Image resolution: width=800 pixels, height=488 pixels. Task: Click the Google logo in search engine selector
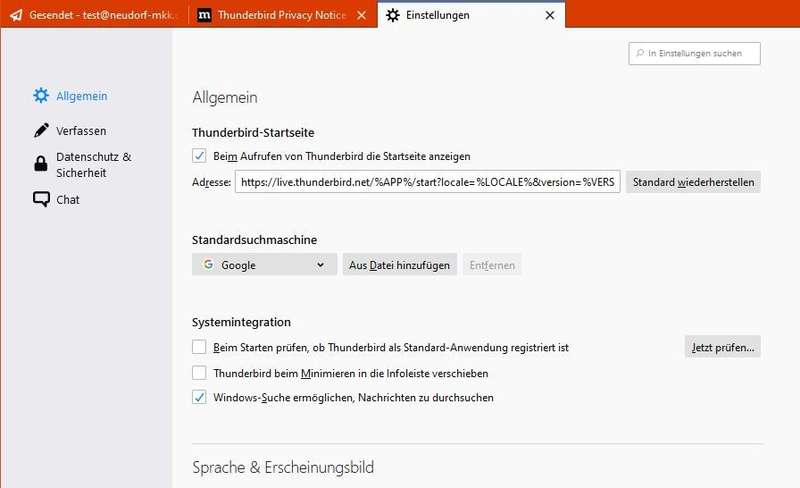209,265
